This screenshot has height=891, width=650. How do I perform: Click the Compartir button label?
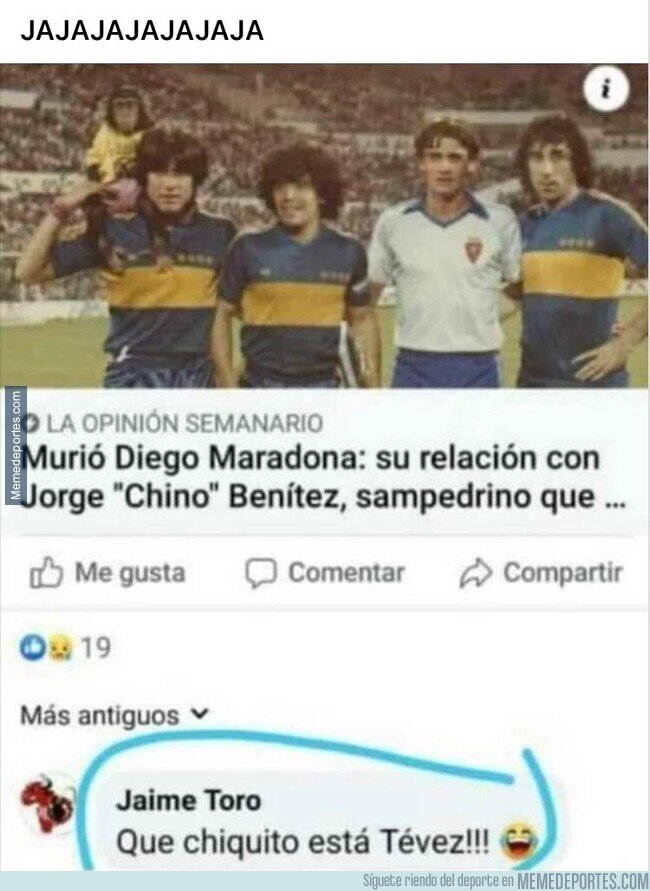[563, 573]
